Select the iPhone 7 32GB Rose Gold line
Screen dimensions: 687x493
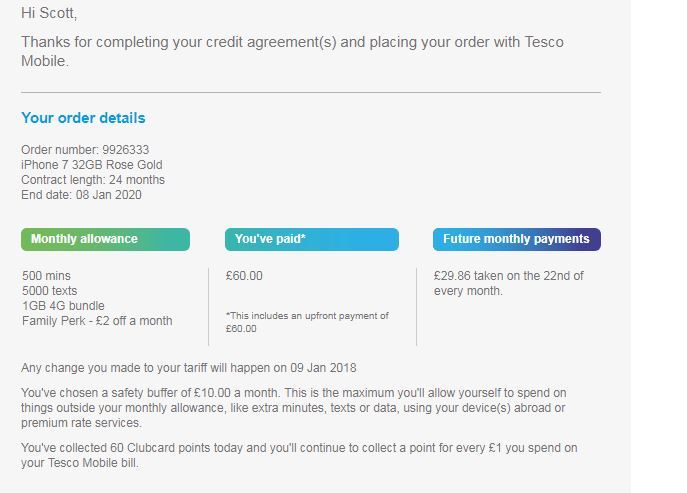point(92,165)
